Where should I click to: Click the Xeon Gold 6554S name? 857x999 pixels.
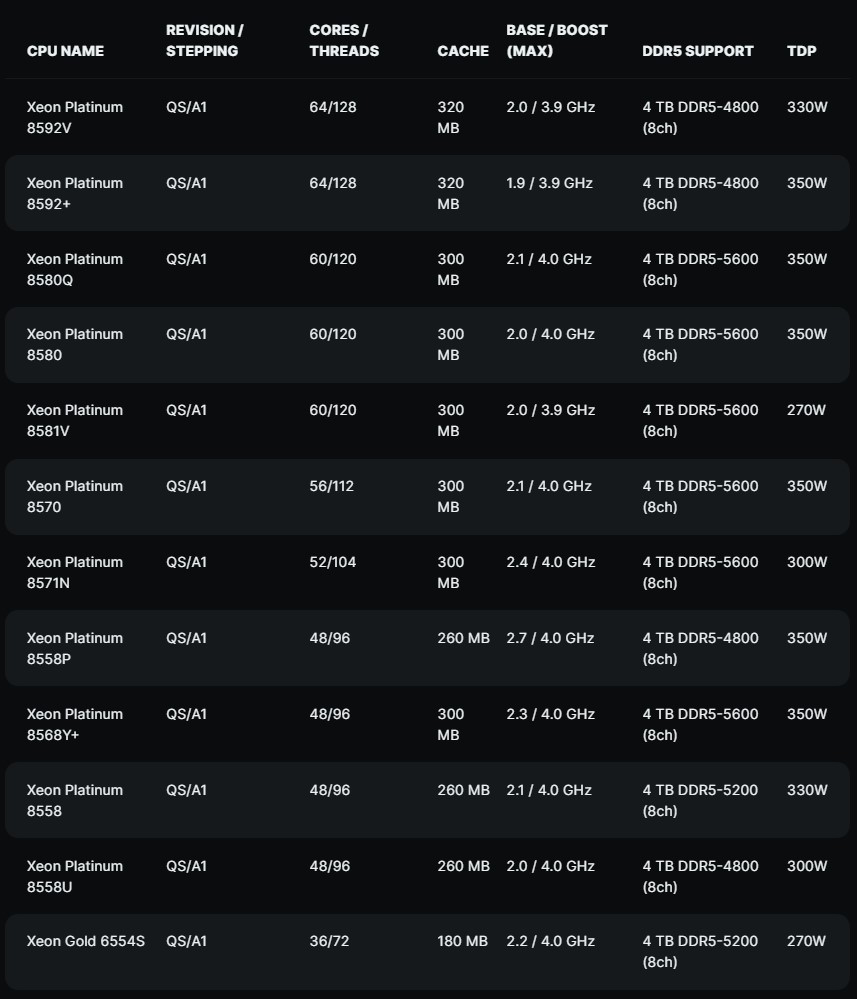coord(86,941)
